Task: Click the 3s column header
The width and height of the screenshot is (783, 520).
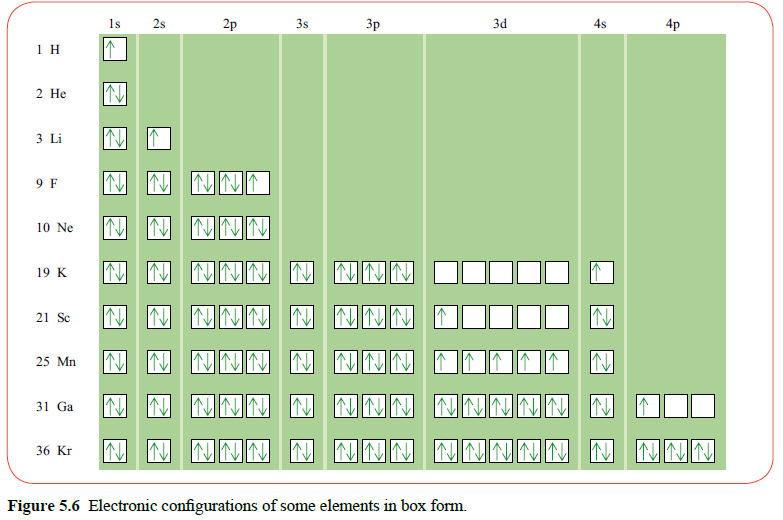Action: 302,23
